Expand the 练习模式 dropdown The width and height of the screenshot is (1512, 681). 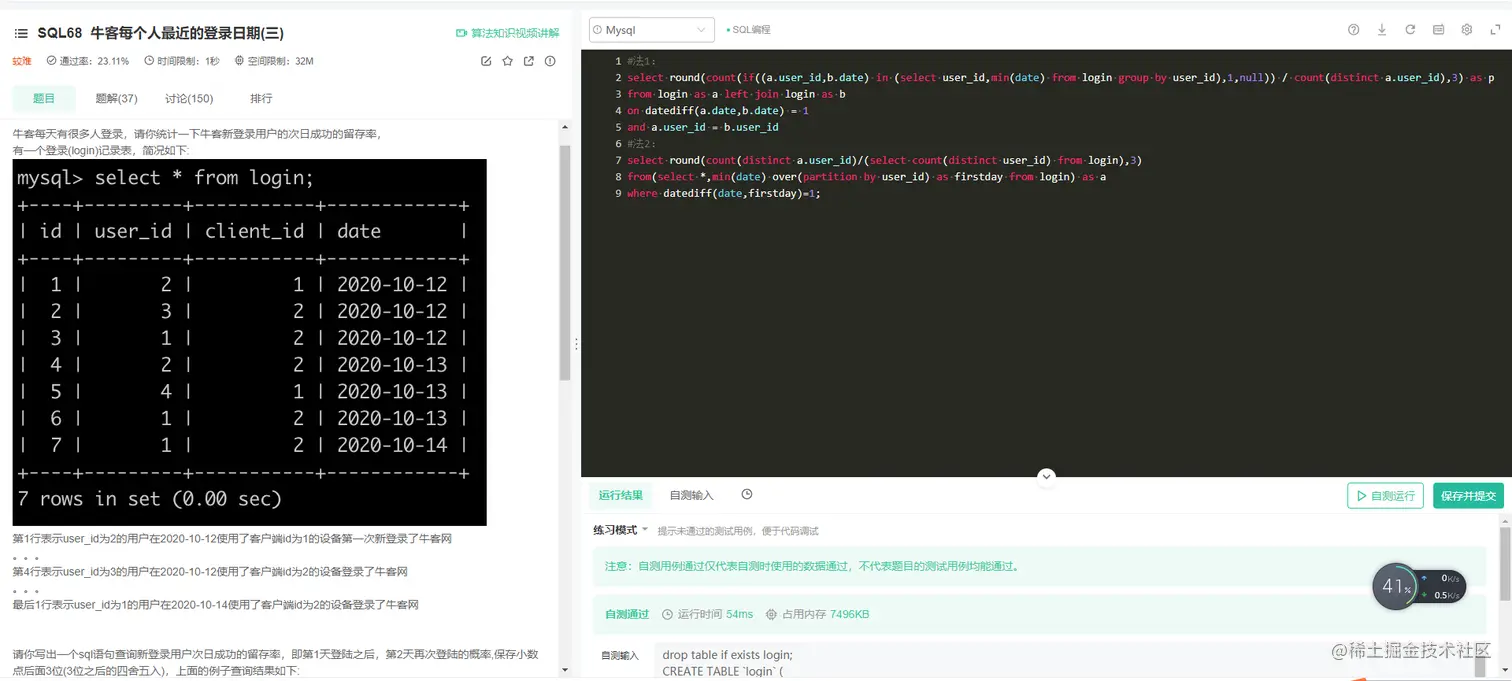point(621,530)
